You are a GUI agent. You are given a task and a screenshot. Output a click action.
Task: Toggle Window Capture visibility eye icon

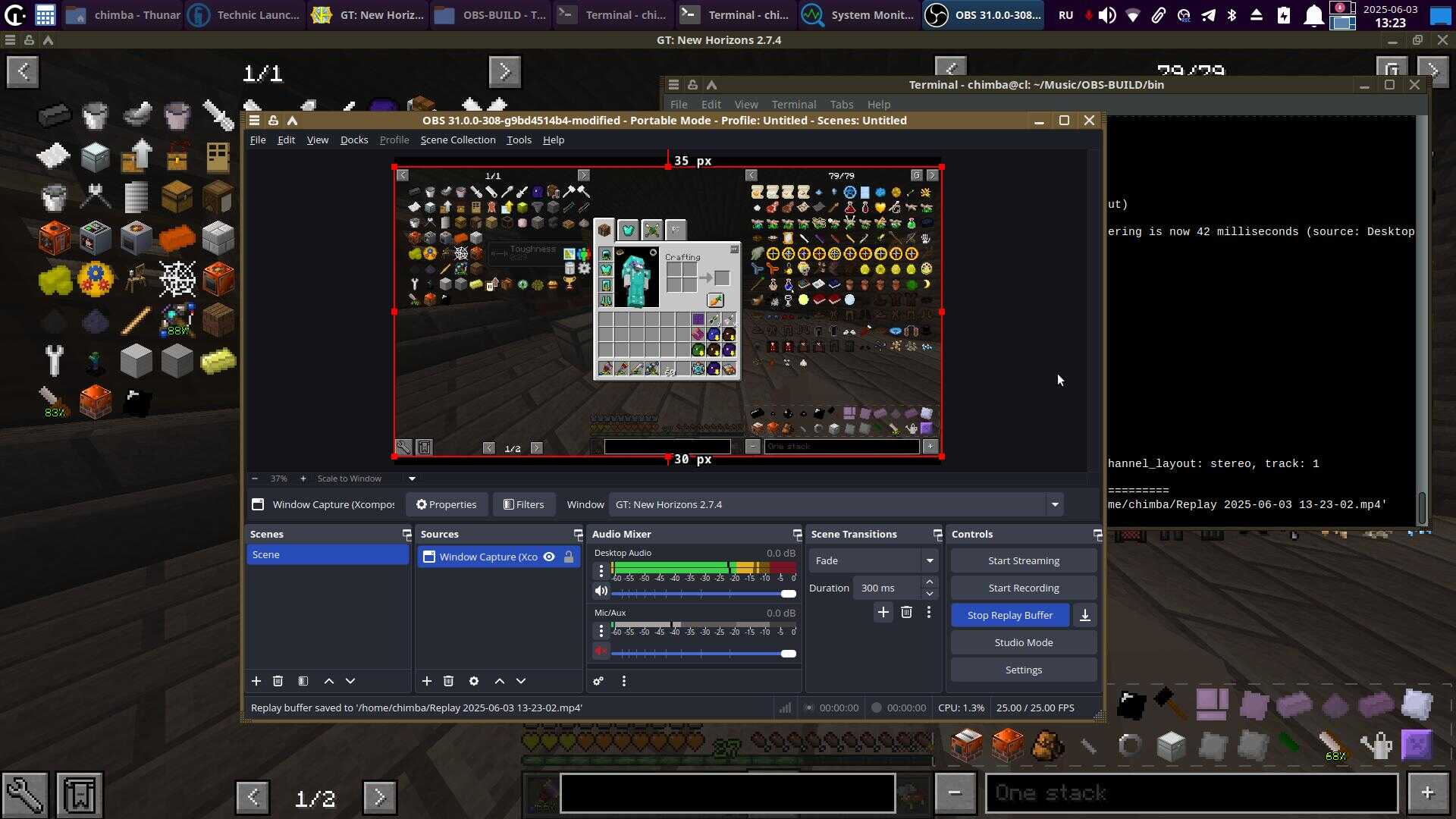pos(549,557)
